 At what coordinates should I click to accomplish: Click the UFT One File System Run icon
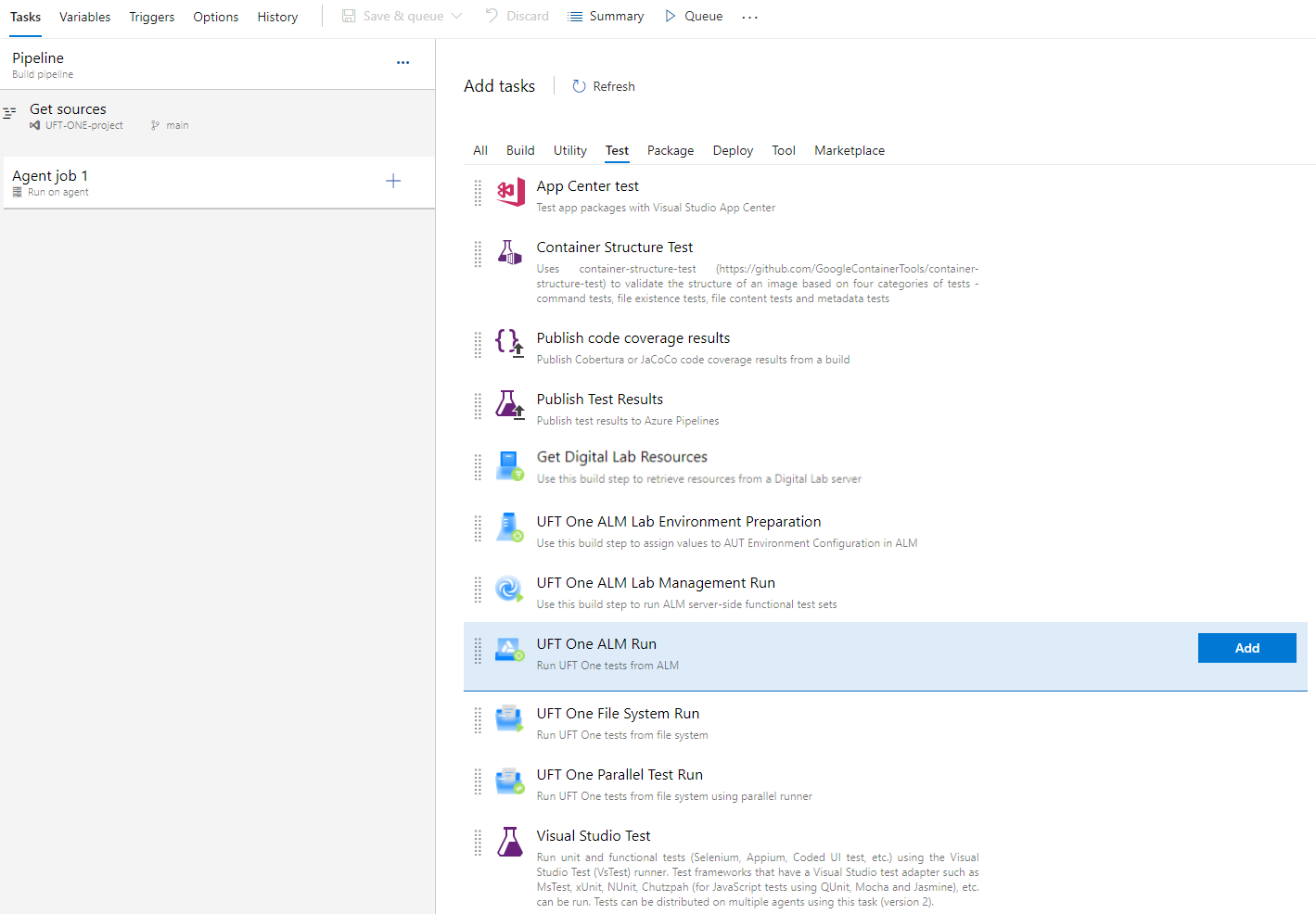click(509, 719)
